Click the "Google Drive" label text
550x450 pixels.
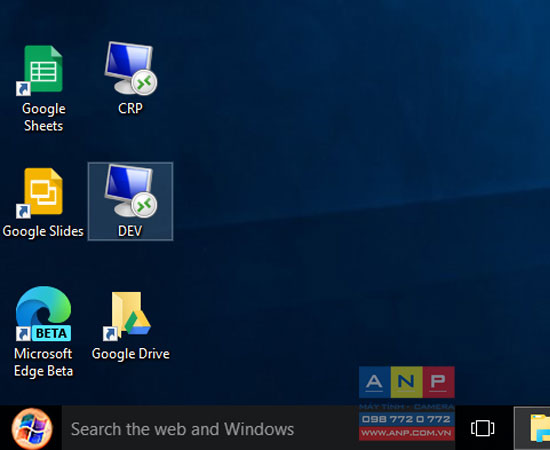131,354
